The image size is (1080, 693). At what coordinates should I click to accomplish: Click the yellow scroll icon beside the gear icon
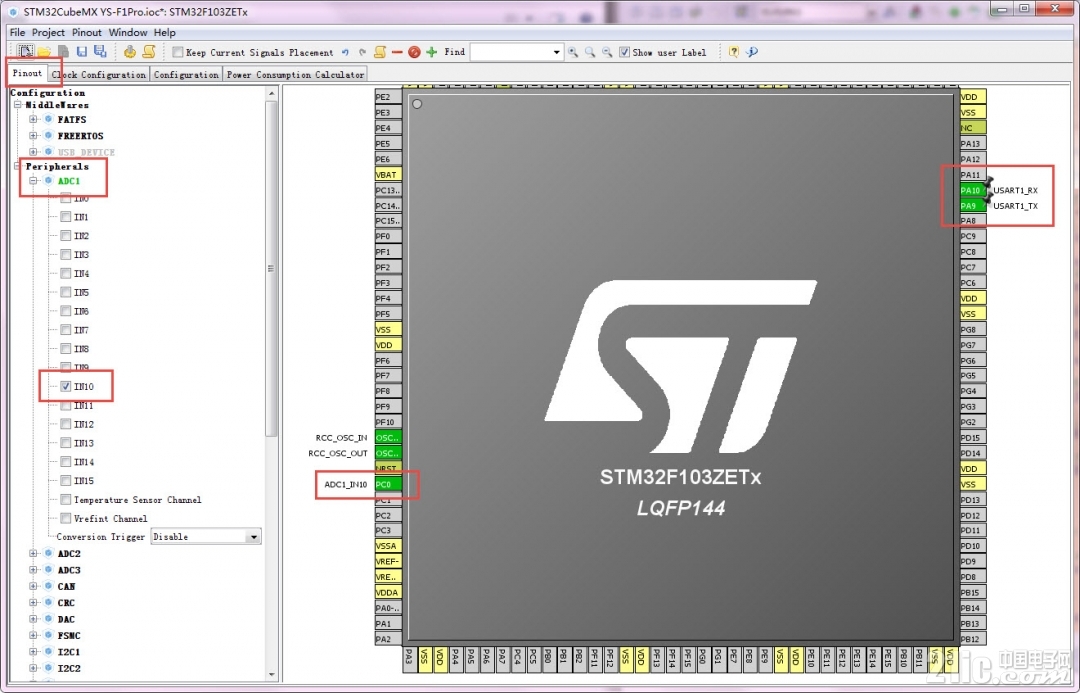148,52
